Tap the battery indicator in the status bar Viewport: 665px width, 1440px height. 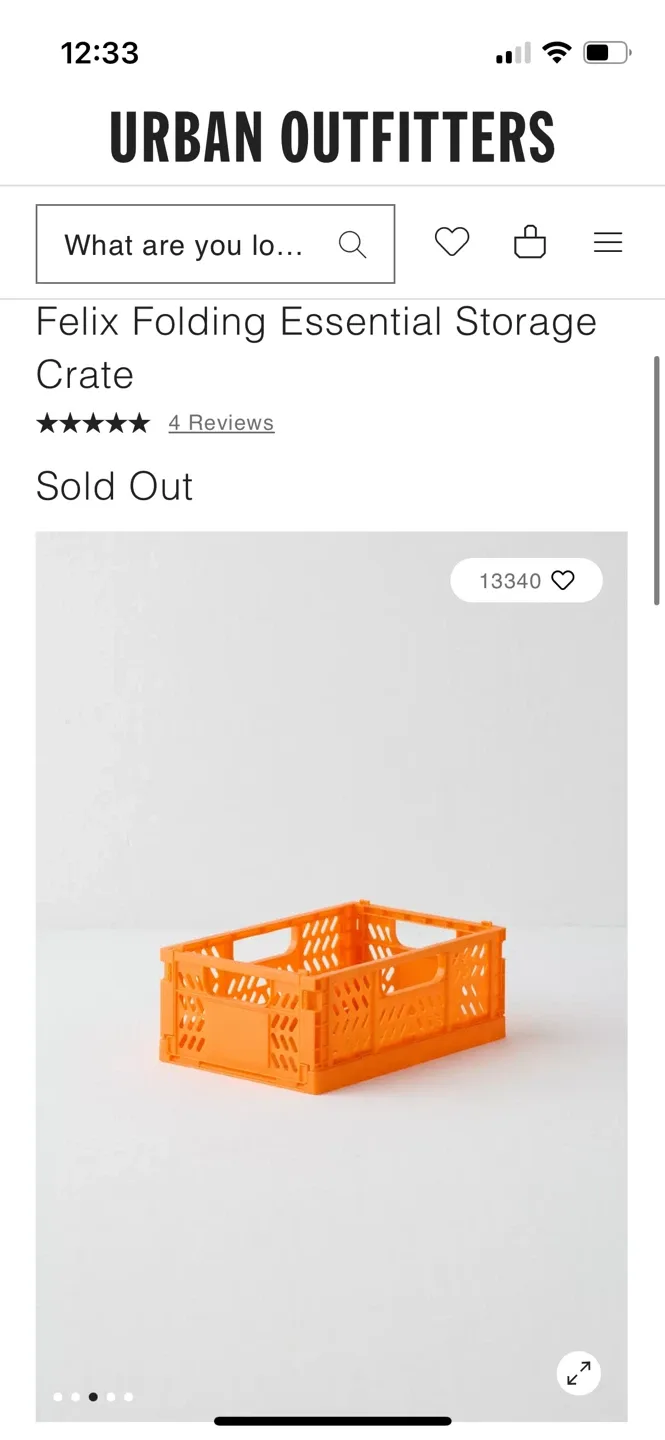[603, 53]
